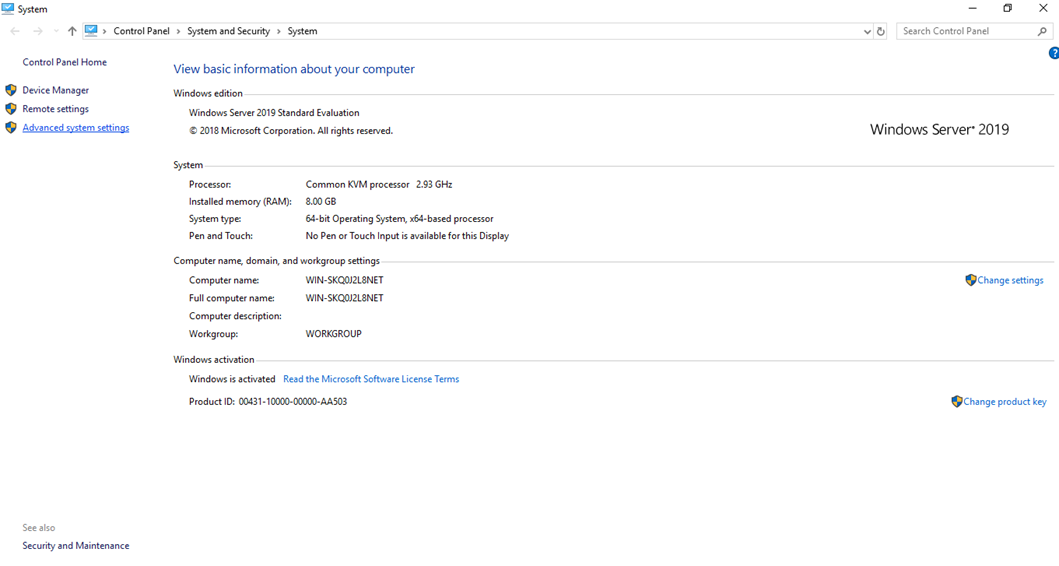Click the magnifier search icon

[1042, 31]
